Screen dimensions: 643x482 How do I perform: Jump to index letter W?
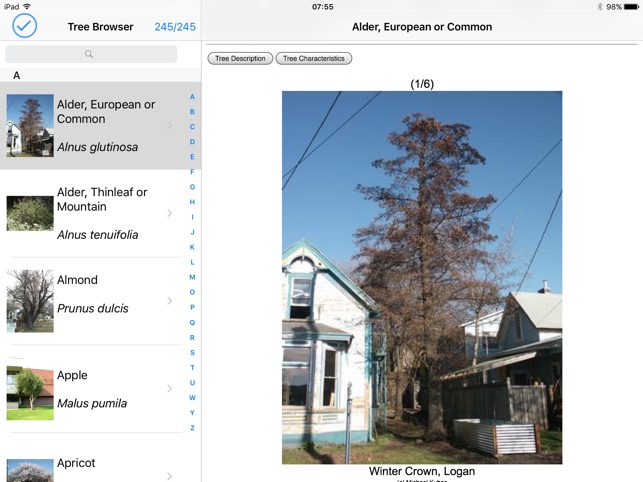(192, 397)
